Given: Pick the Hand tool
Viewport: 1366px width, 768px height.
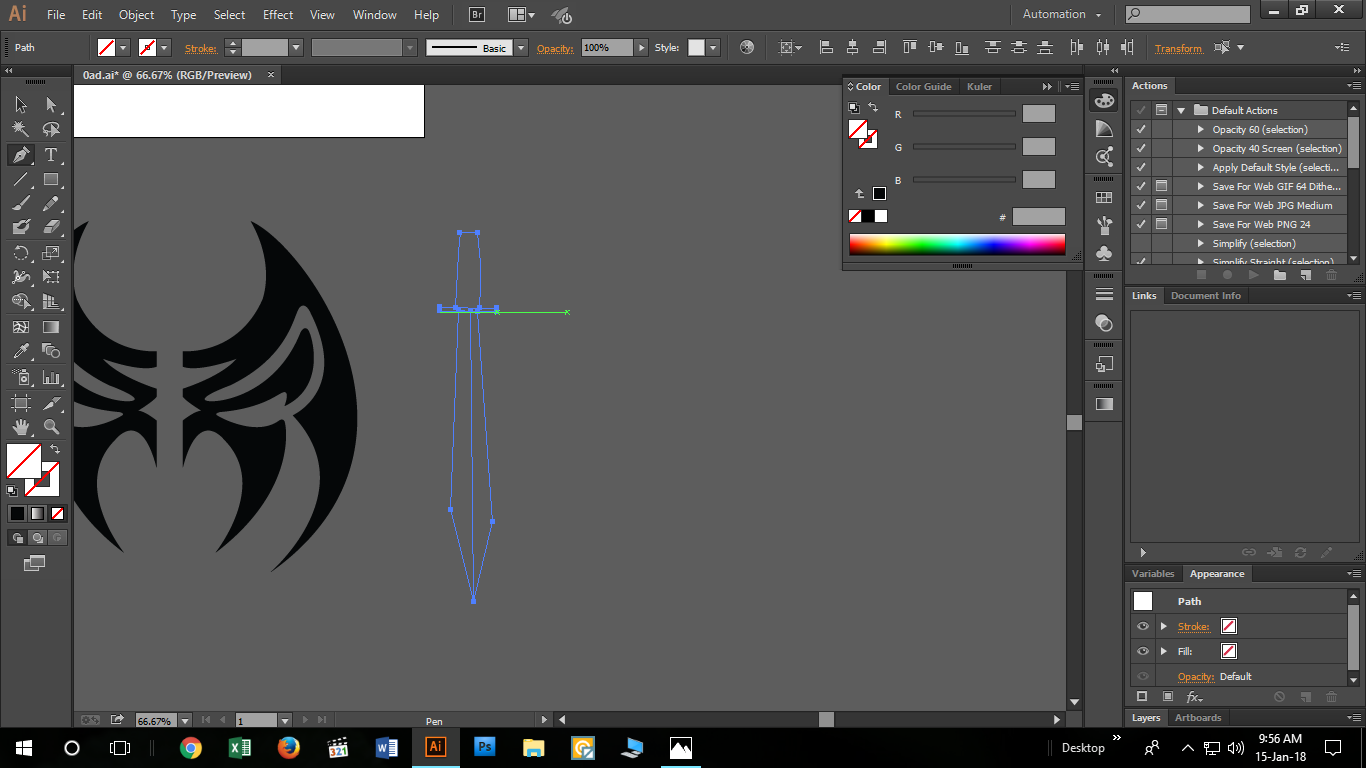Looking at the screenshot, I should pos(20,427).
